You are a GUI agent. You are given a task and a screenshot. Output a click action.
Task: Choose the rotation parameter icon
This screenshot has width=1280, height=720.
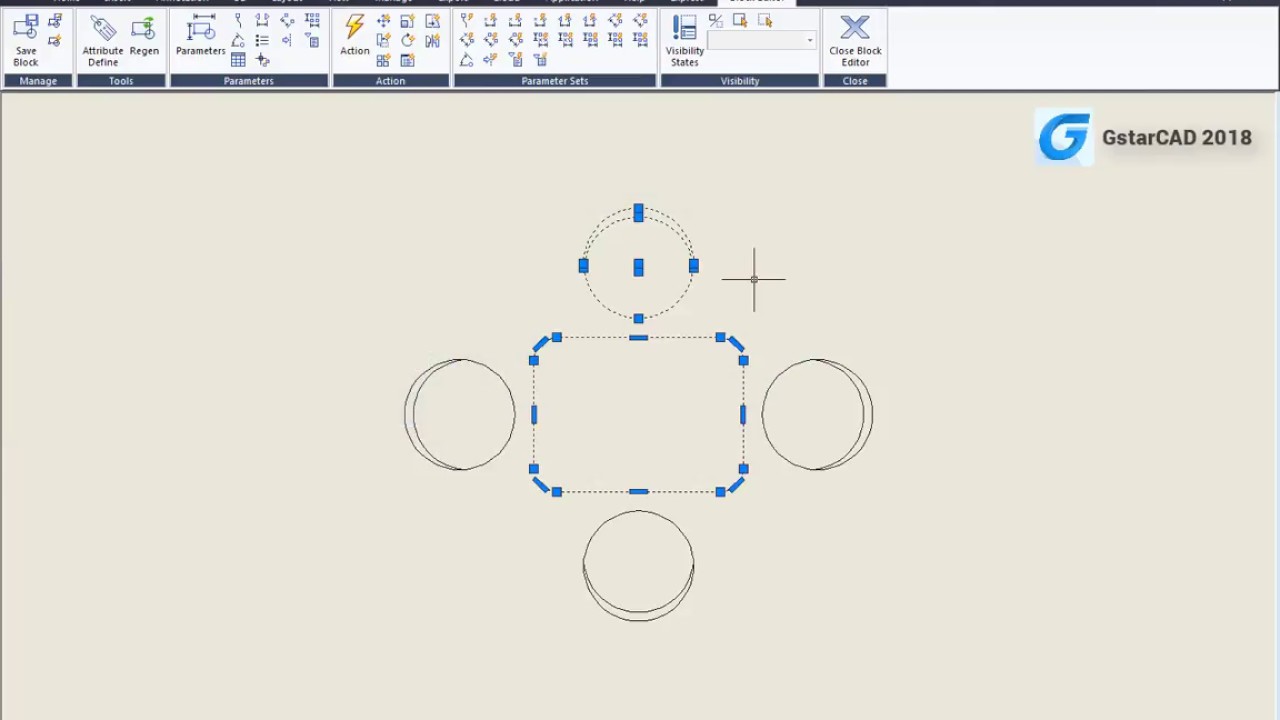pyautogui.click(x=238, y=41)
